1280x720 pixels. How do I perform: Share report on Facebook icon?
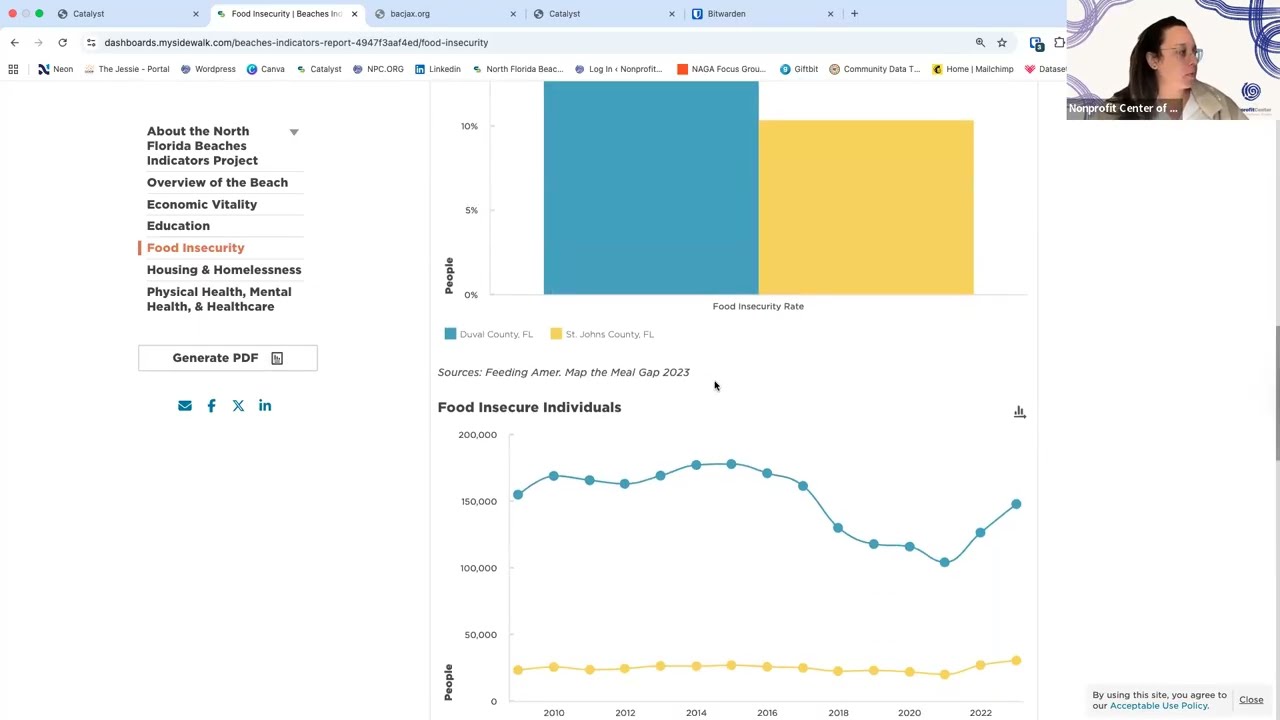click(x=211, y=406)
